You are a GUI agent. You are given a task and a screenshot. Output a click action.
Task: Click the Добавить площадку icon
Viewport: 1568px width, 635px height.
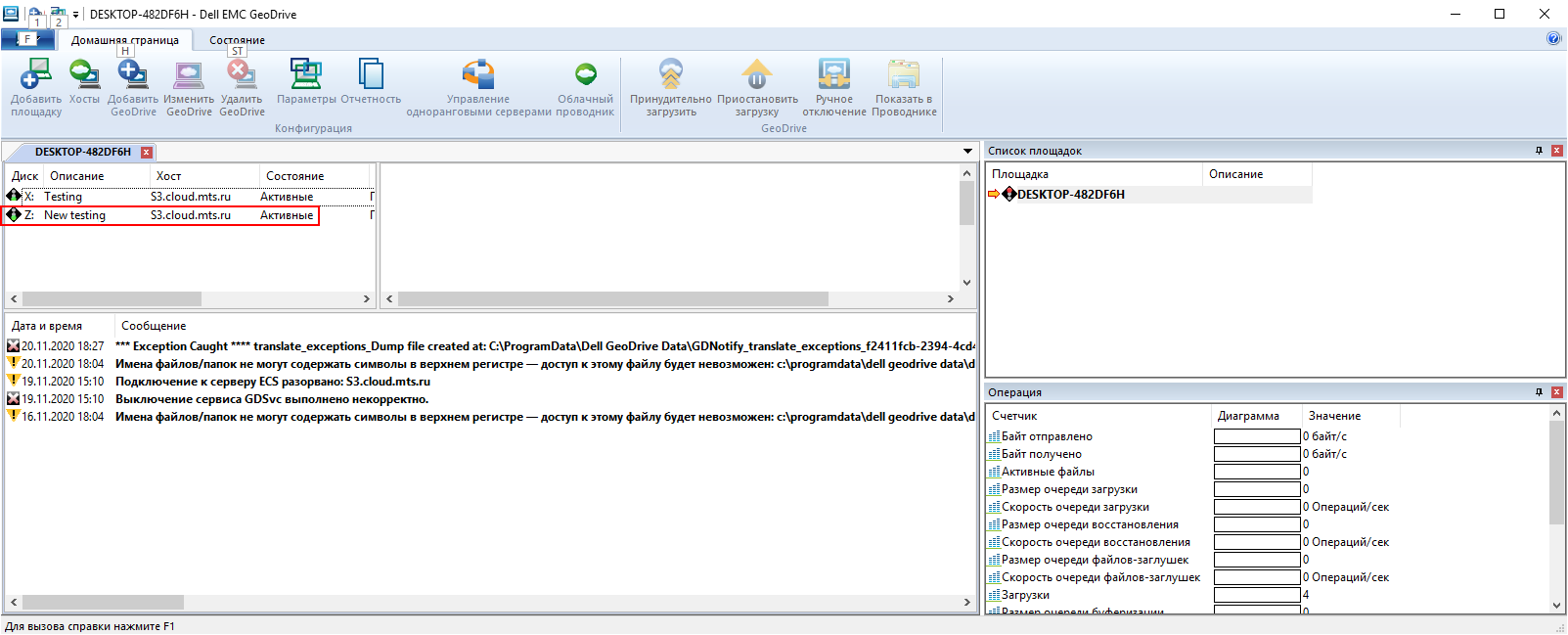tap(35, 75)
